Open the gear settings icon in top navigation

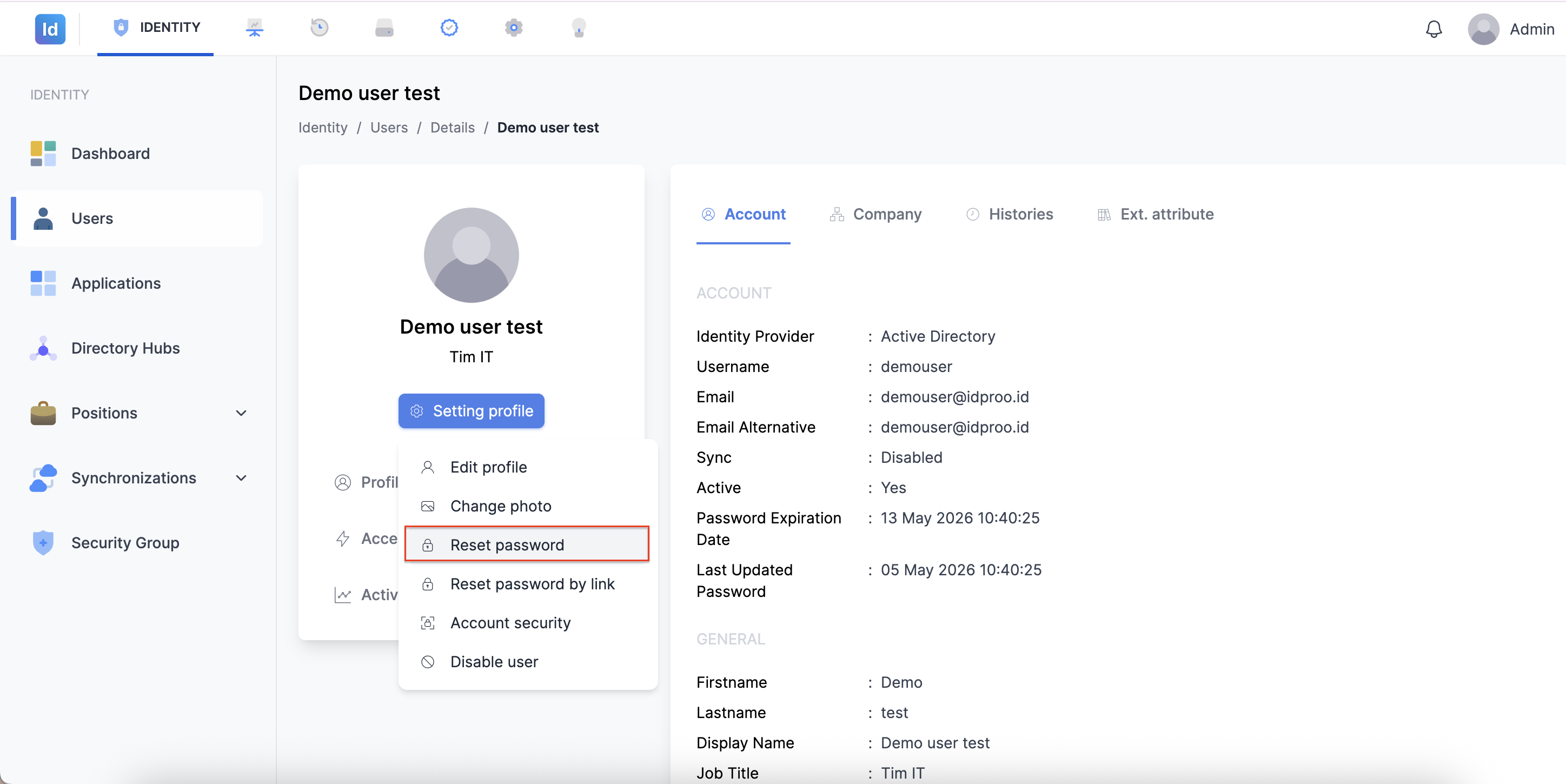(x=514, y=28)
